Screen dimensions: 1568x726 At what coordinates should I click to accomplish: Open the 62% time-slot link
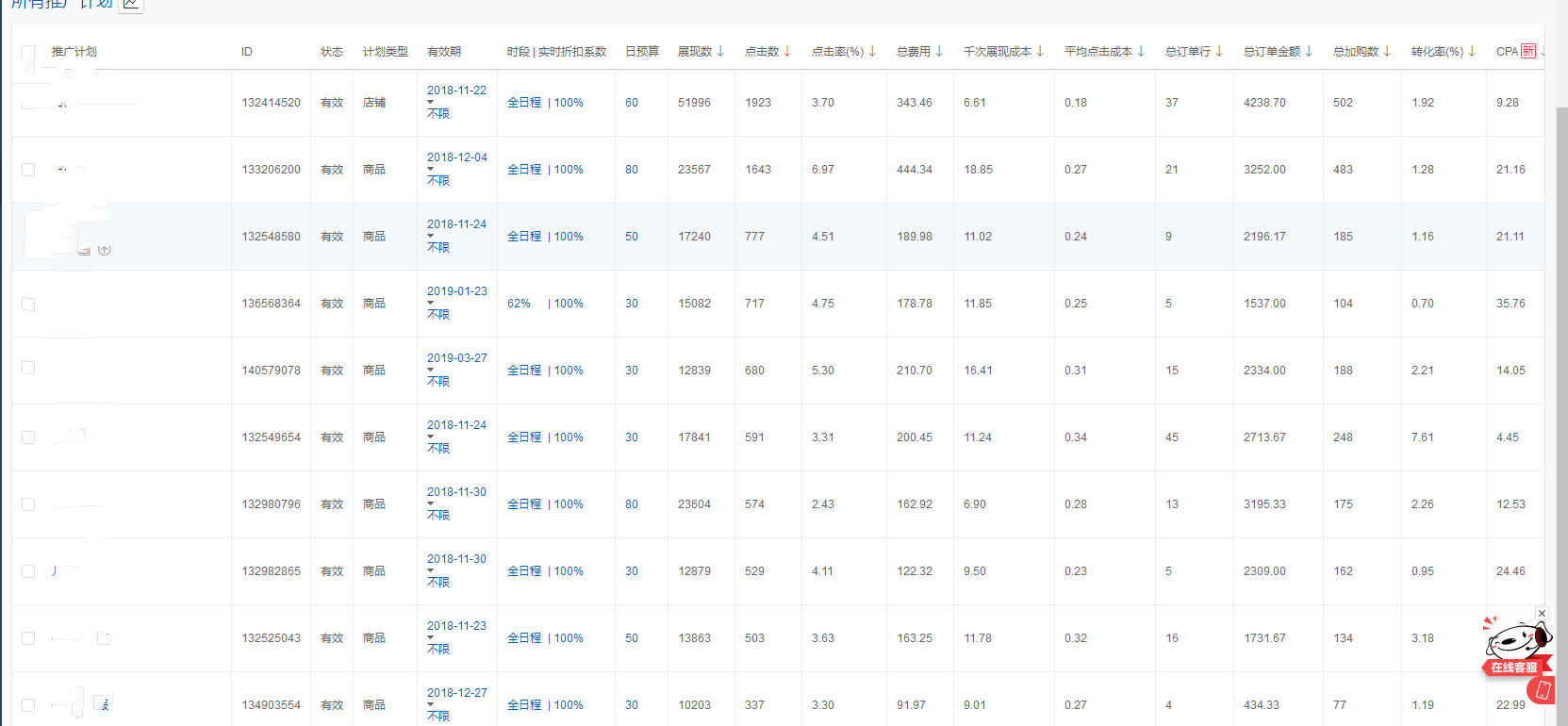[x=519, y=304]
